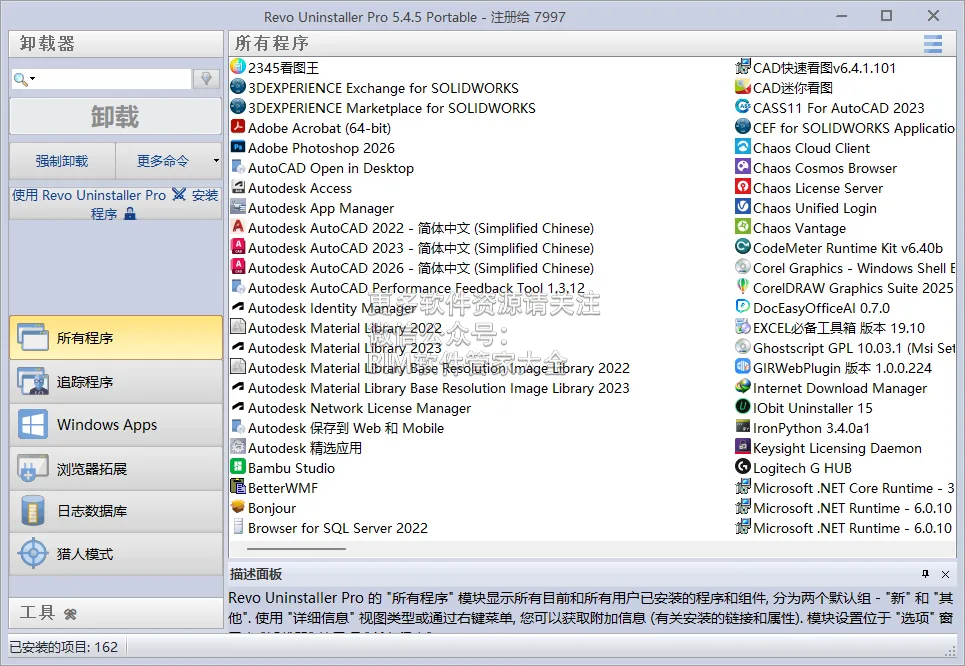Viewport: 965px width, 666px height.
Task: Select Autodesk Material Library 2023 entry
Action: click(337, 347)
